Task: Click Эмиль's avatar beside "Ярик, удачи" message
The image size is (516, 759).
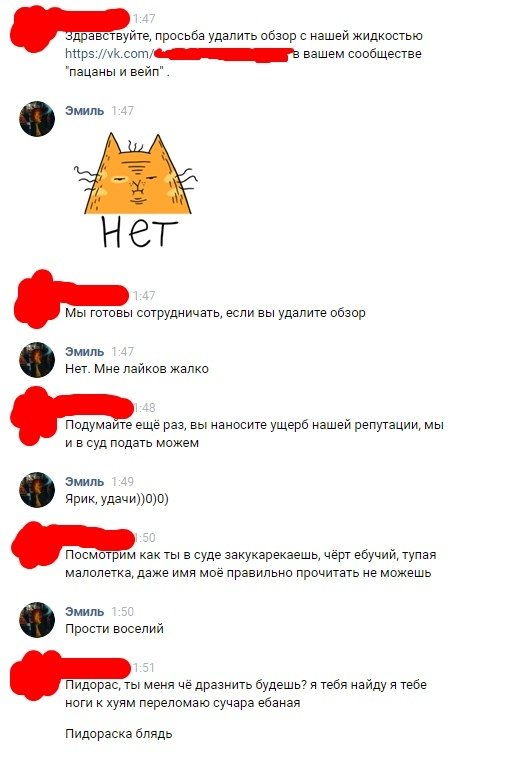Action: coord(37,490)
